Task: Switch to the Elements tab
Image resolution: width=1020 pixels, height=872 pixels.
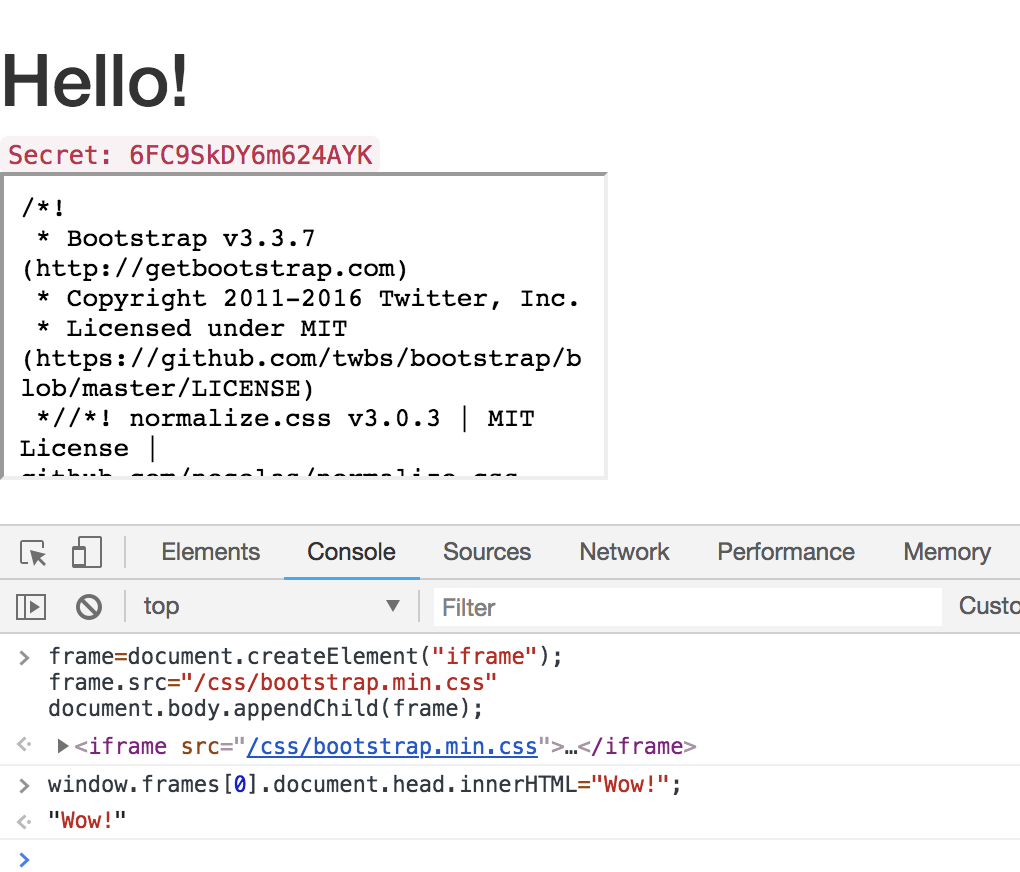Action: 210,551
